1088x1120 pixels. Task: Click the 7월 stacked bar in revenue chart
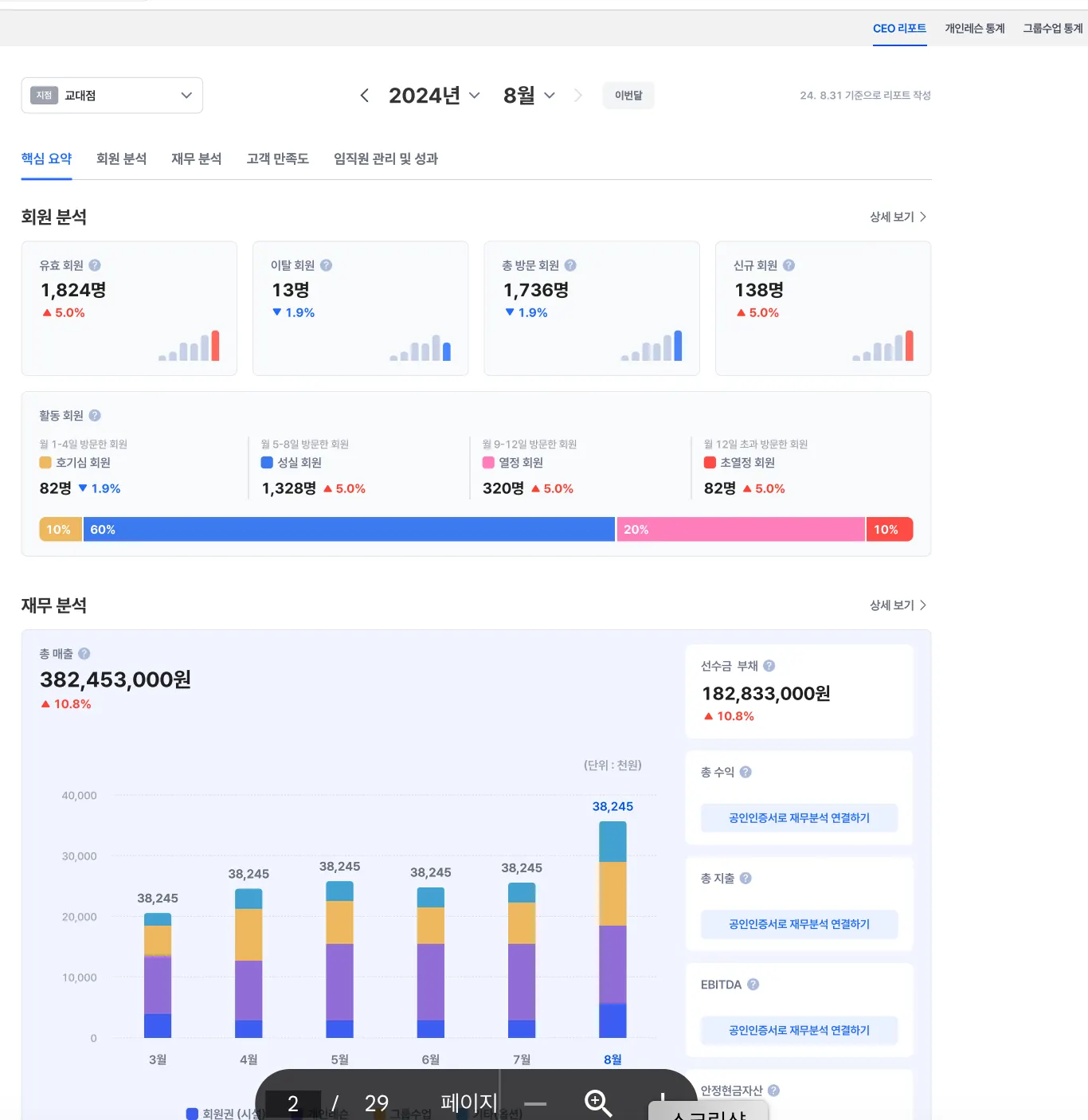click(x=522, y=960)
